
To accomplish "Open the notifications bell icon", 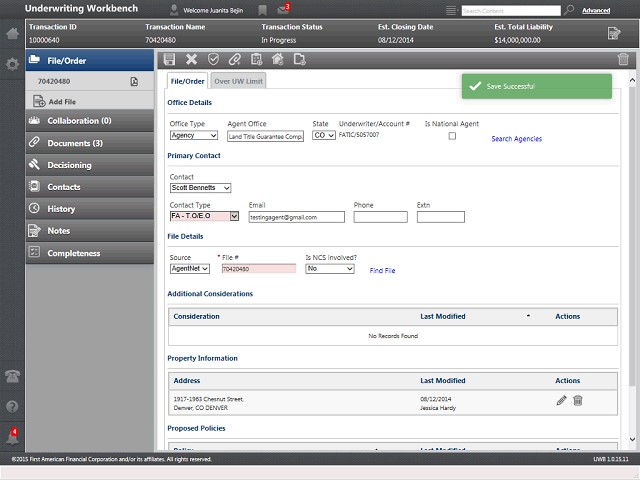I will 12,437.
